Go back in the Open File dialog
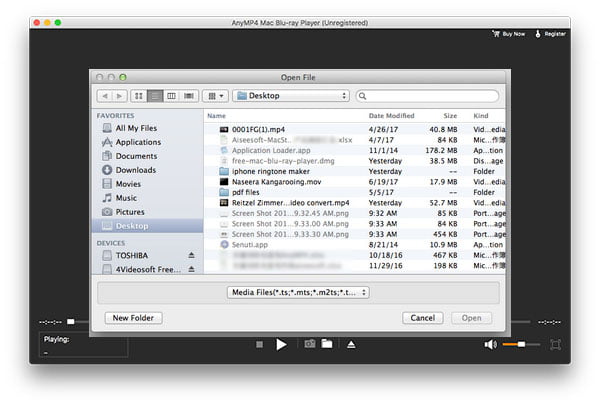The image size is (600, 406). coord(104,96)
